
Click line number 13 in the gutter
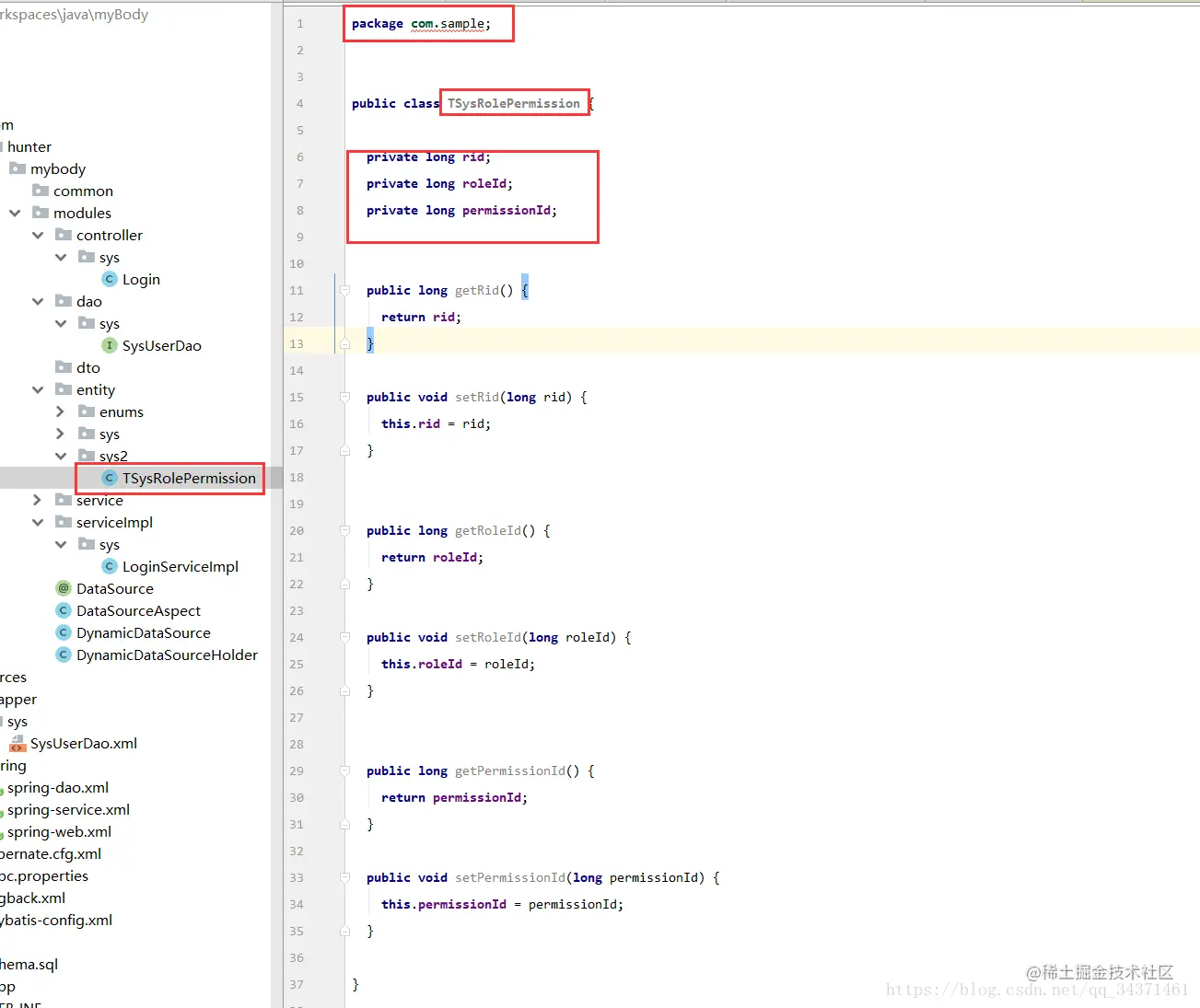pyautogui.click(x=297, y=343)
